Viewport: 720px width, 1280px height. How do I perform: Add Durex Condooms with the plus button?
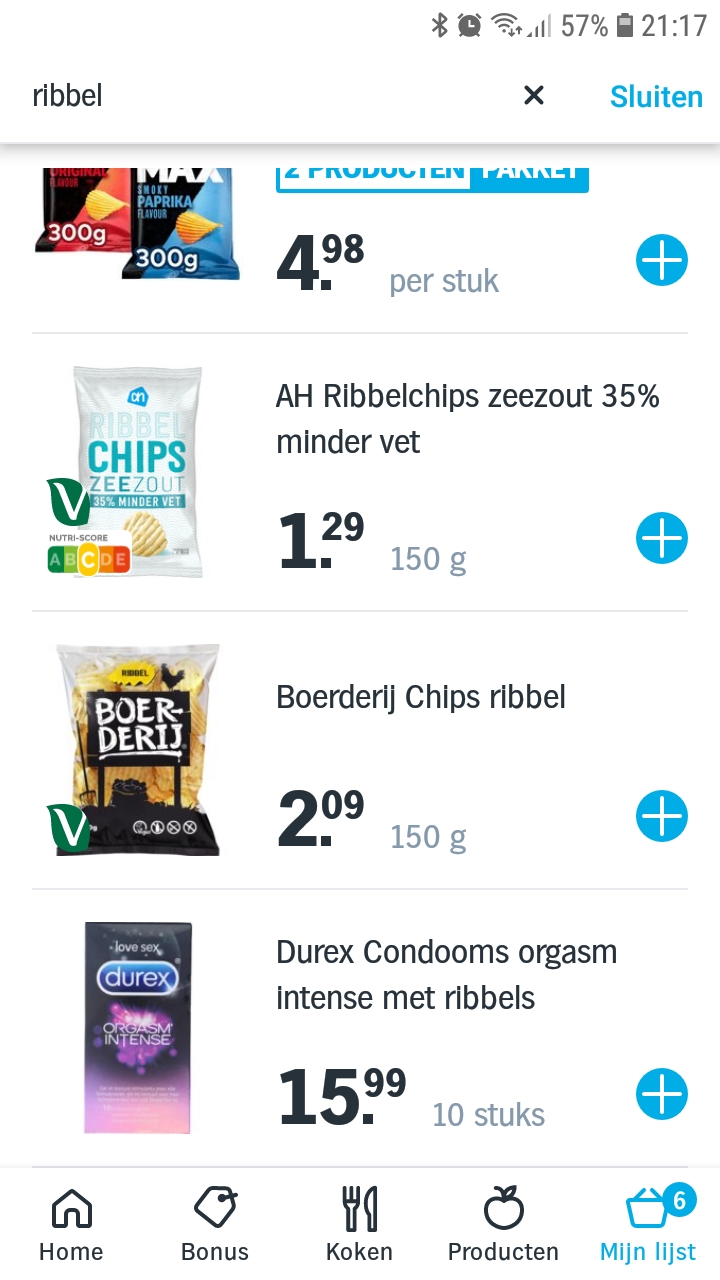[x=661, y=1094]
